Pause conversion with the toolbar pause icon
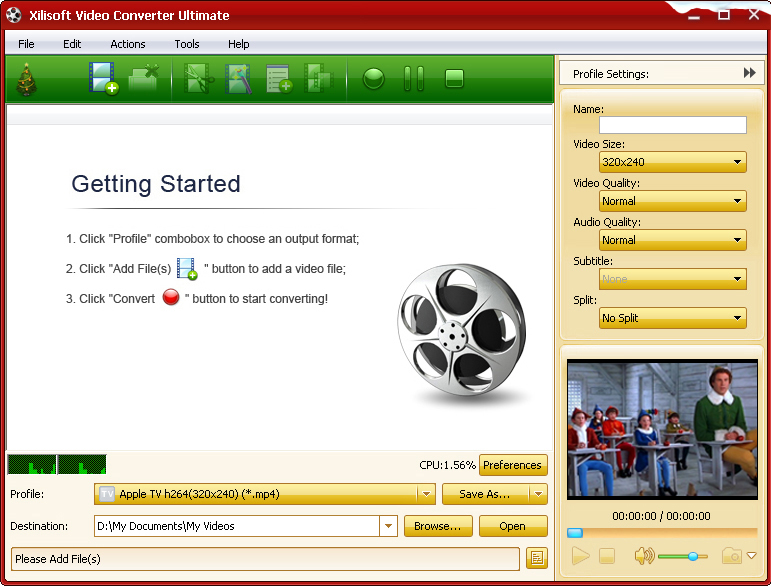 pos(414,79)
